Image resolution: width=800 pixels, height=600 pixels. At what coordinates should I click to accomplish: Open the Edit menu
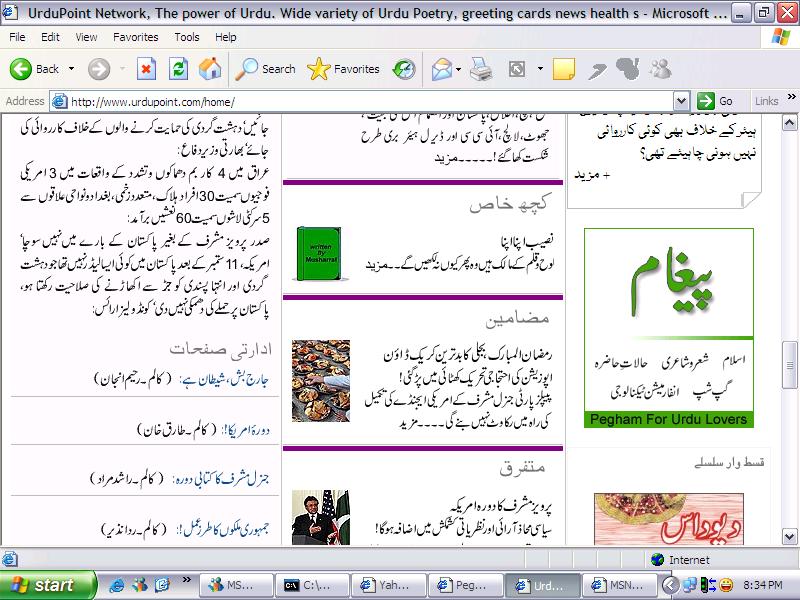[50, 37]
